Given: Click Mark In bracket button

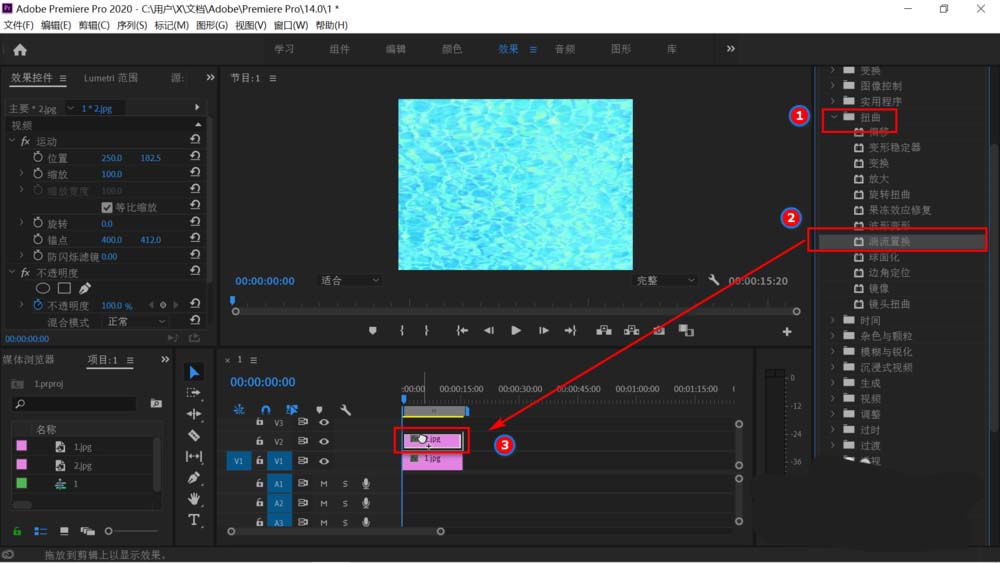Looking at the screenshot, I should pyautogui.click(x=402, y=330).
